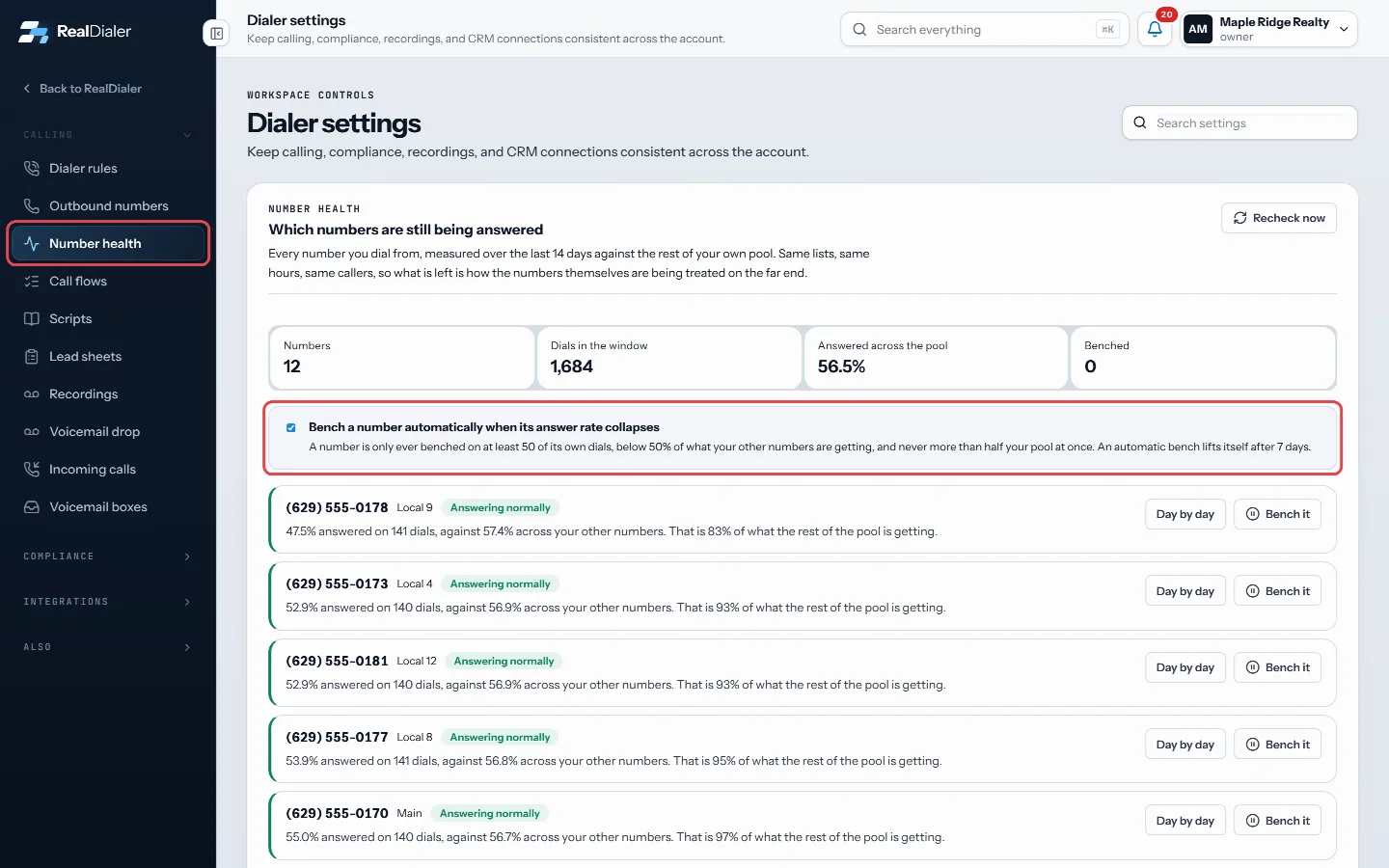Open the Recordings settings page
This screenshot has width=1389, height=868.
tap(108, 393)
